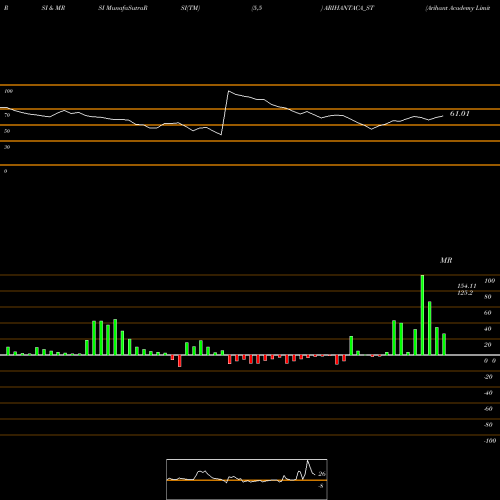Click the RSI line peak near 100
This screenshot has height=500, width=500.
click(229, 91)
